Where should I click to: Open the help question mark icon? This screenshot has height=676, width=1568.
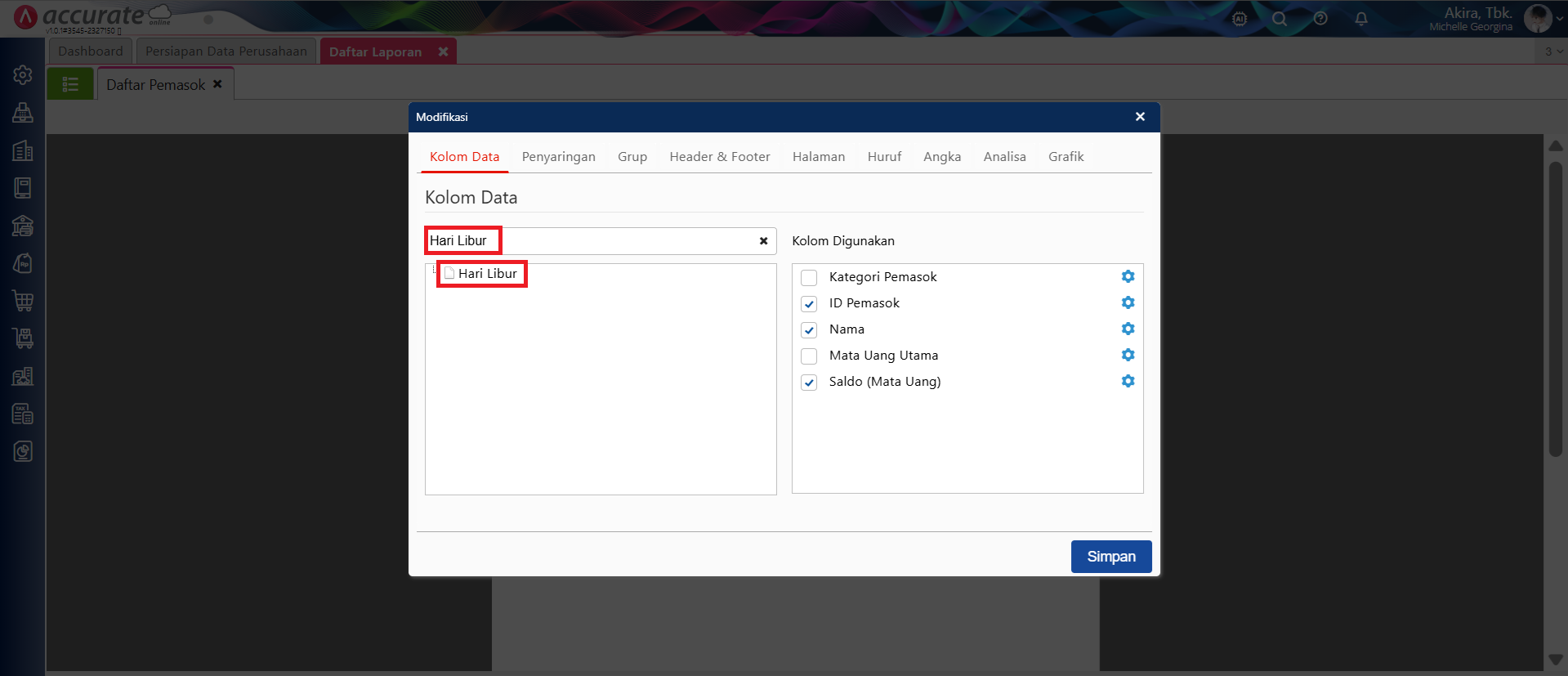tap(1320, 19)
